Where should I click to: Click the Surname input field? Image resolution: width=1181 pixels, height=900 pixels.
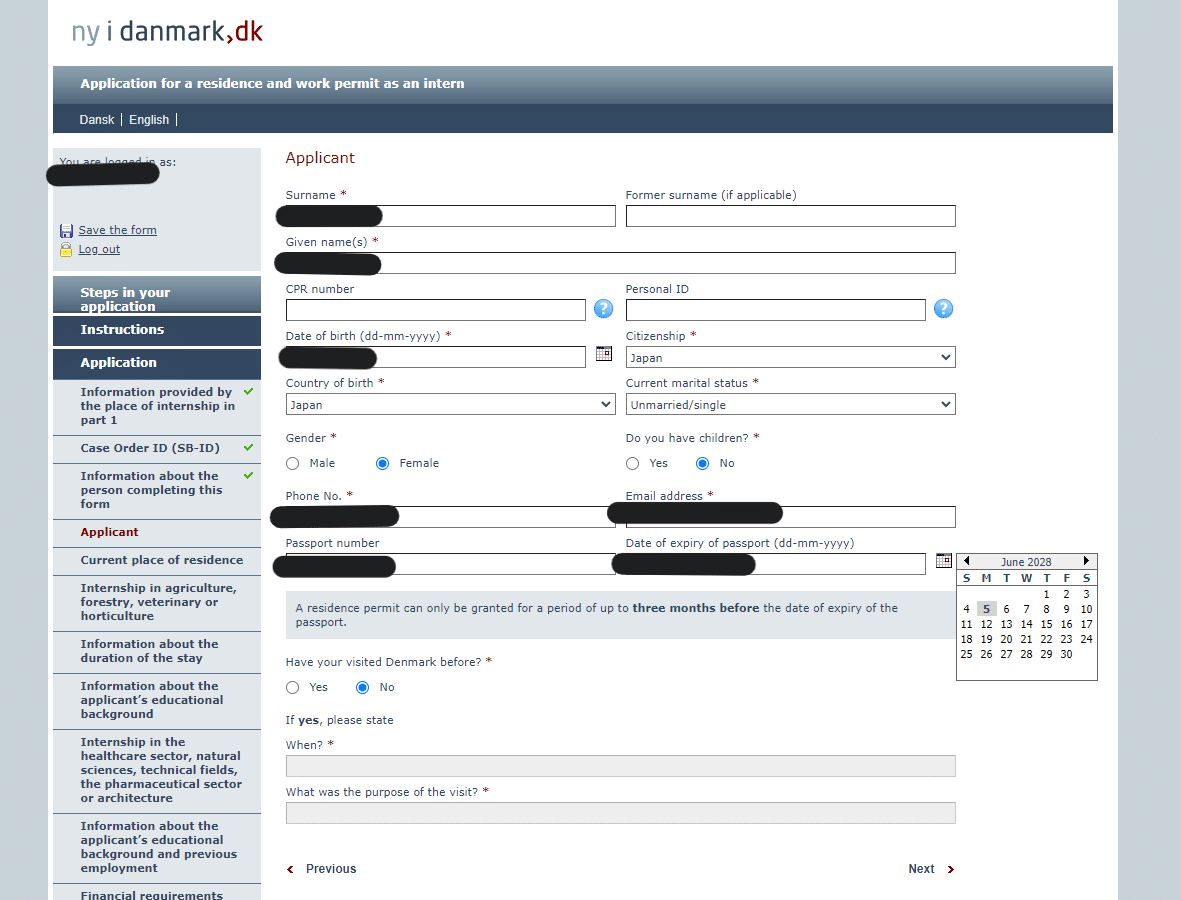(x=450, y=216)
